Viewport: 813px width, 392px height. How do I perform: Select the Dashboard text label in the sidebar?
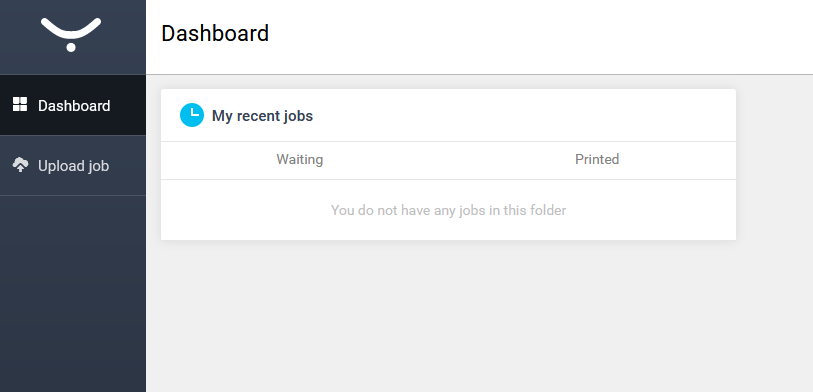(74, 106)
